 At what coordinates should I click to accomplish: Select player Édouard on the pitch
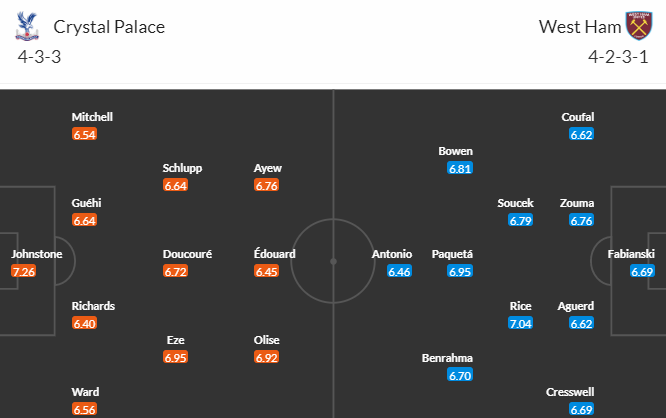pyautogui.click(x=275, y=254)
